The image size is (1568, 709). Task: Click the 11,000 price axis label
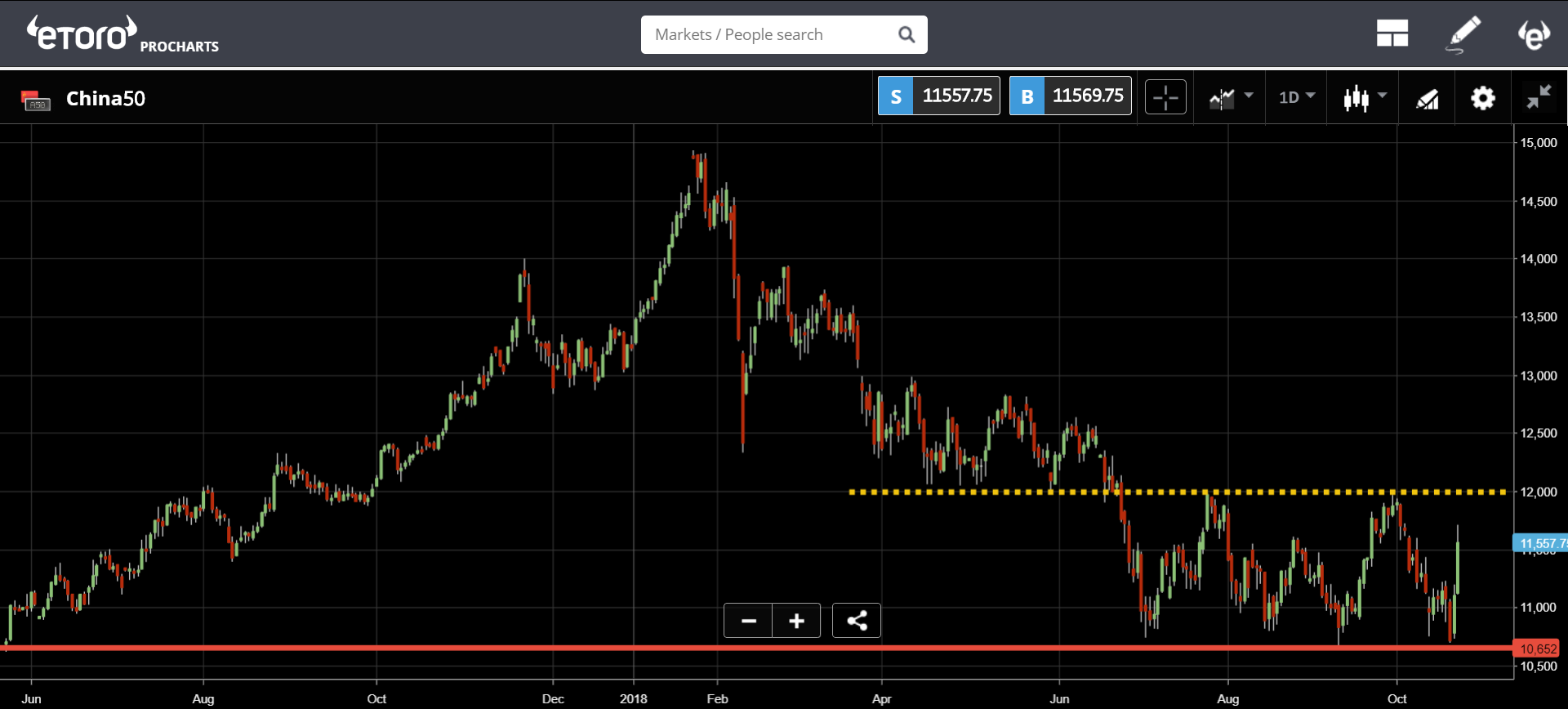coord(1539,608)
